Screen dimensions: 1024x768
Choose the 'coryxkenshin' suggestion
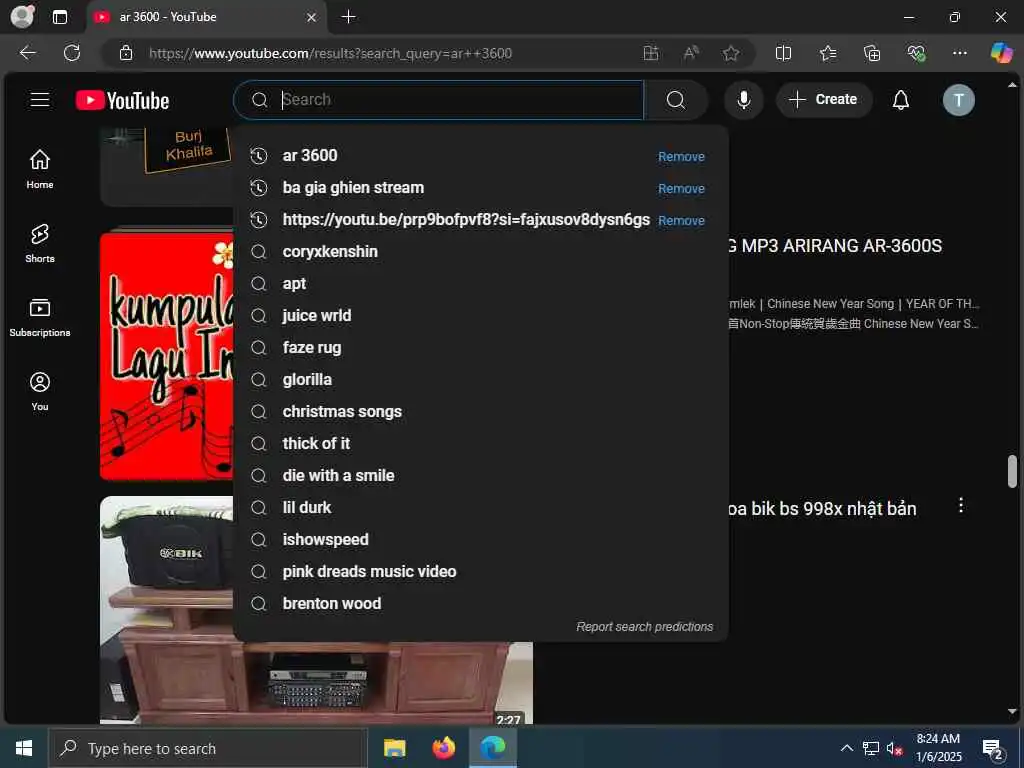pyautogui.click(x=480, y=251)
